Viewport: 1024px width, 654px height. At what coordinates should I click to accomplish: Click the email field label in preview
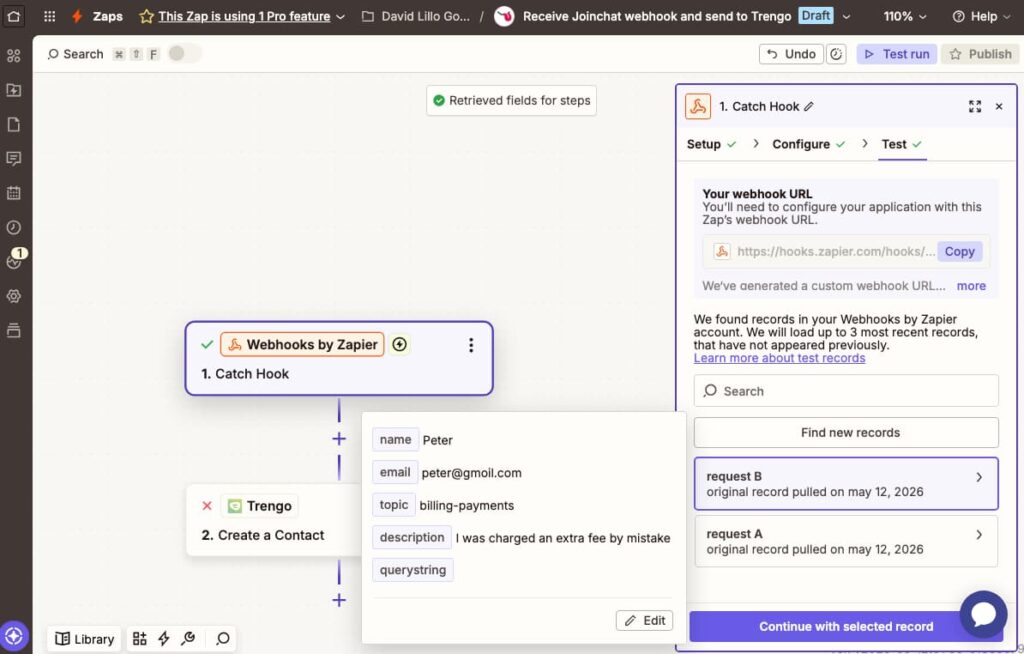click(395, 472)
